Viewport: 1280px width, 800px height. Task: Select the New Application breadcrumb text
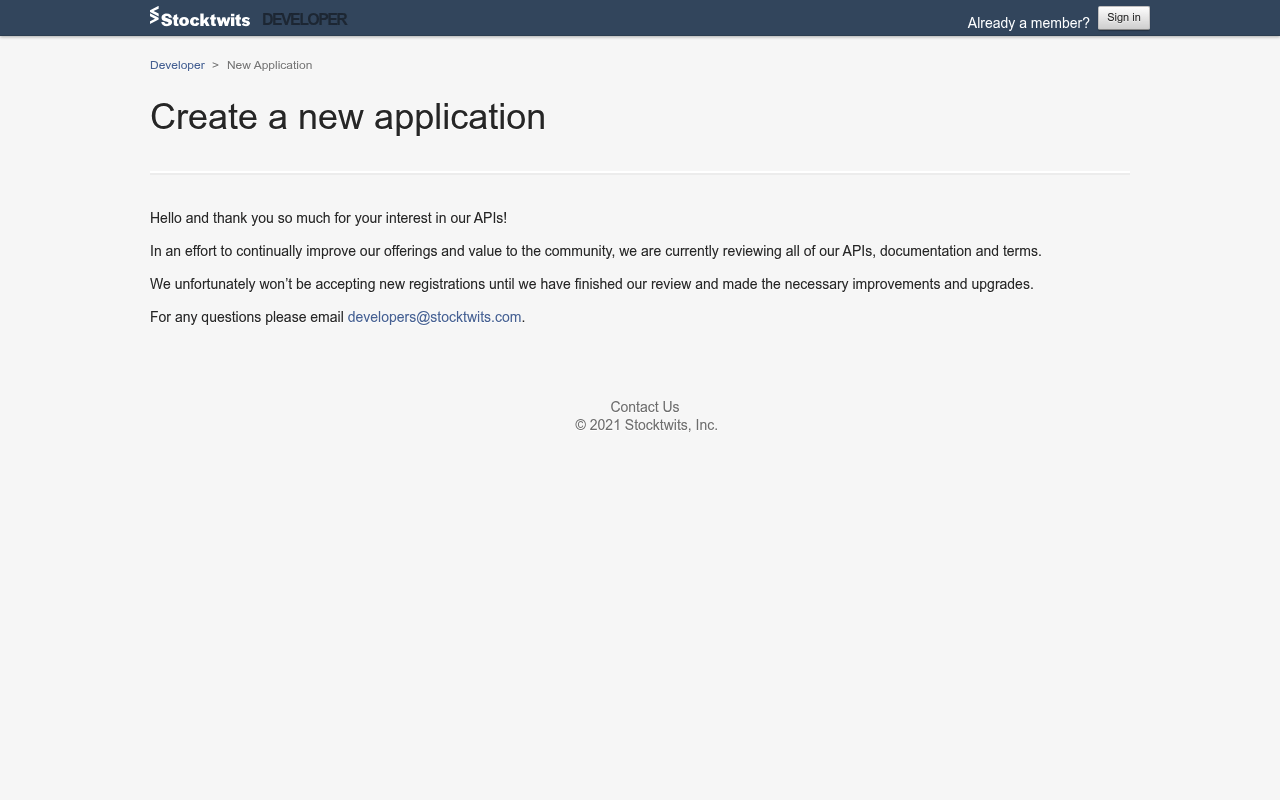click(269, 65)
